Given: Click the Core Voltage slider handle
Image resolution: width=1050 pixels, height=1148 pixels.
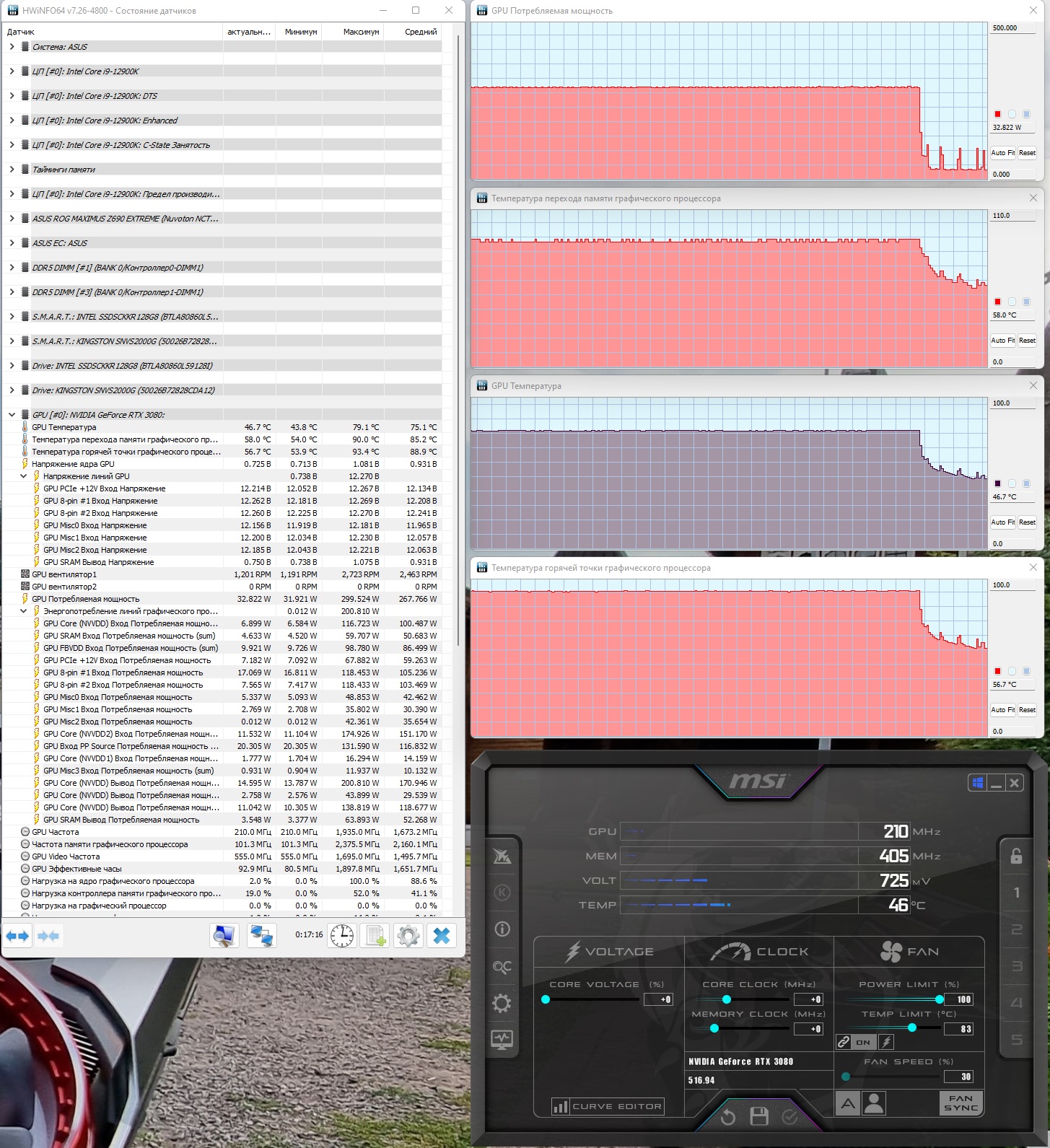Looking at the screenshot, I should tap(546, 999).
